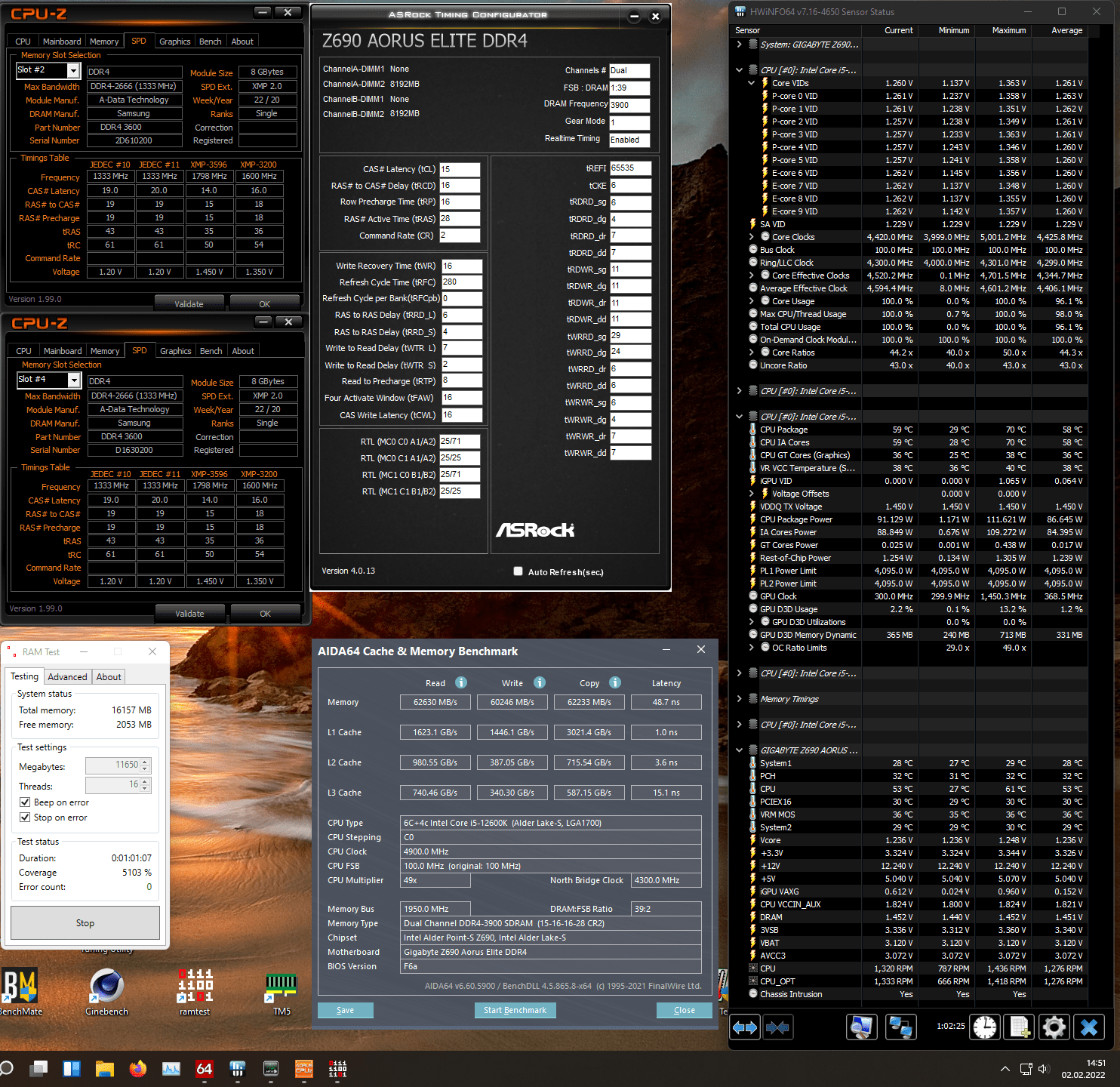The width and height of the screenshot is (1120, 1087).
Task: Open ramtest desktop shortcut
Action: coord(195,992)
